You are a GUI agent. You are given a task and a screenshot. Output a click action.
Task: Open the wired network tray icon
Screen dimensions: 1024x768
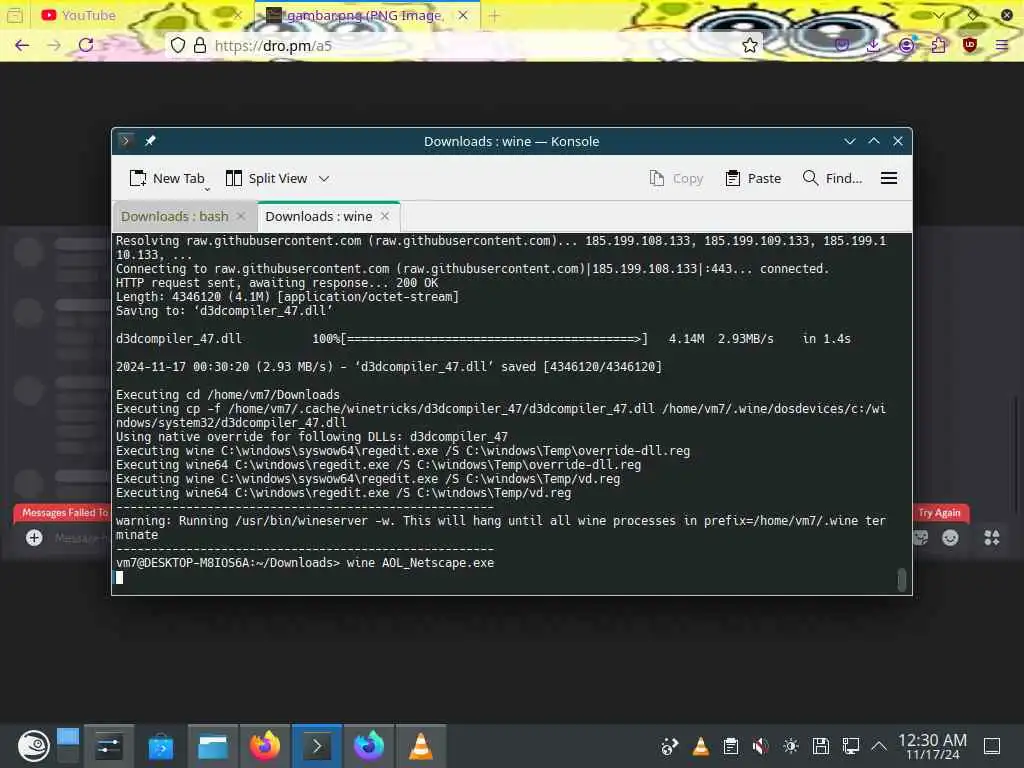tap(850, 746)
